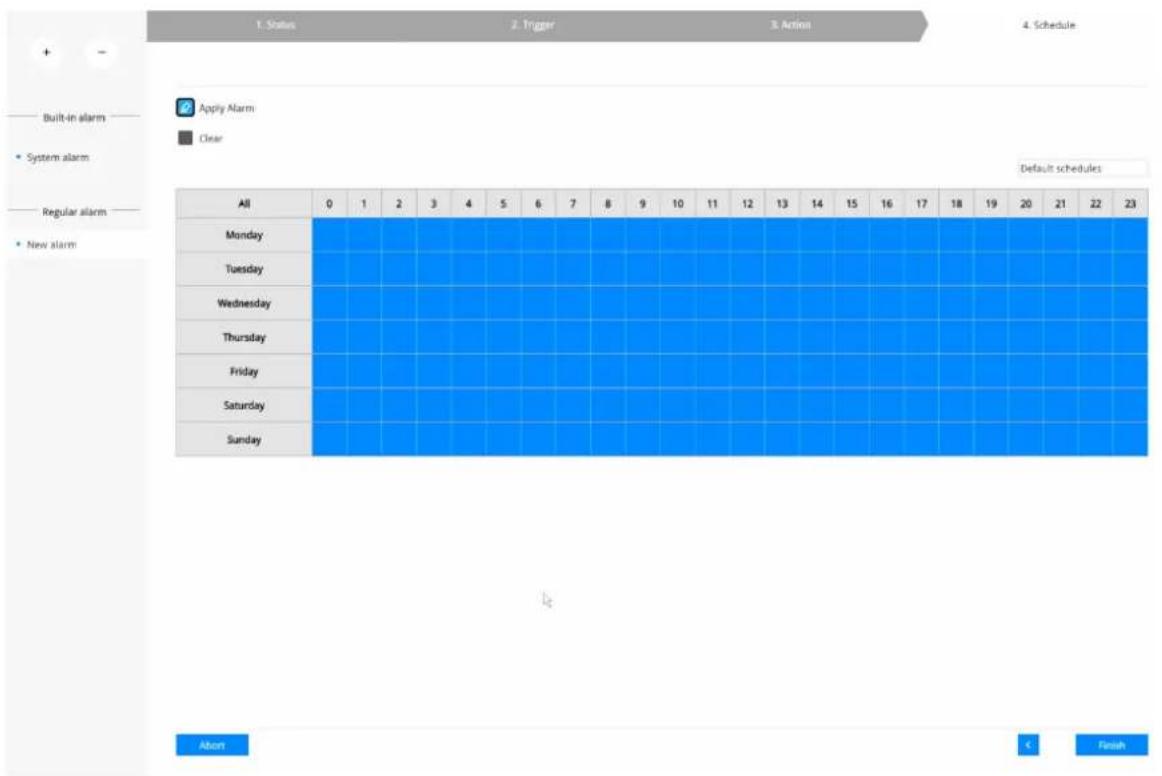The height and width of the screenshot is (776, 1162).
Task: Select the All header cell
Action: (x=244, y=204)
